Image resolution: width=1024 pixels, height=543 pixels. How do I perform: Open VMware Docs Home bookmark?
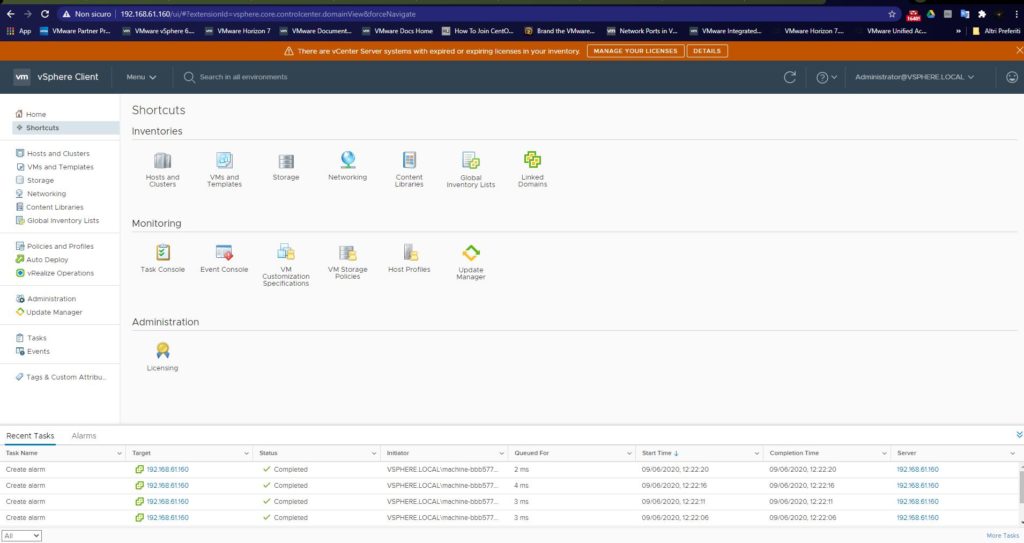(x=397, y=31)
